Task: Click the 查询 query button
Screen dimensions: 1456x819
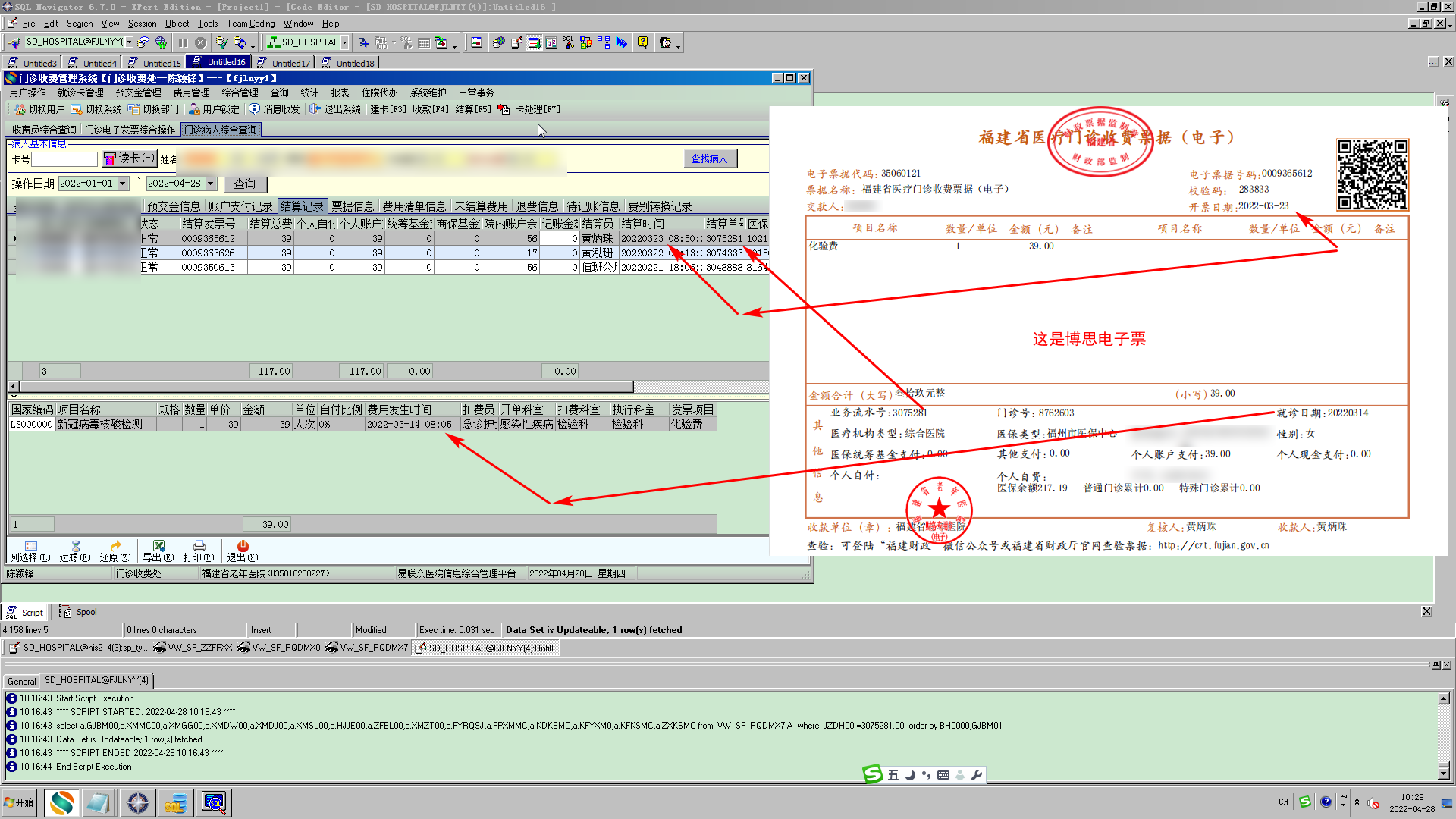Action: pyautogui.click(x=244, y=184)
